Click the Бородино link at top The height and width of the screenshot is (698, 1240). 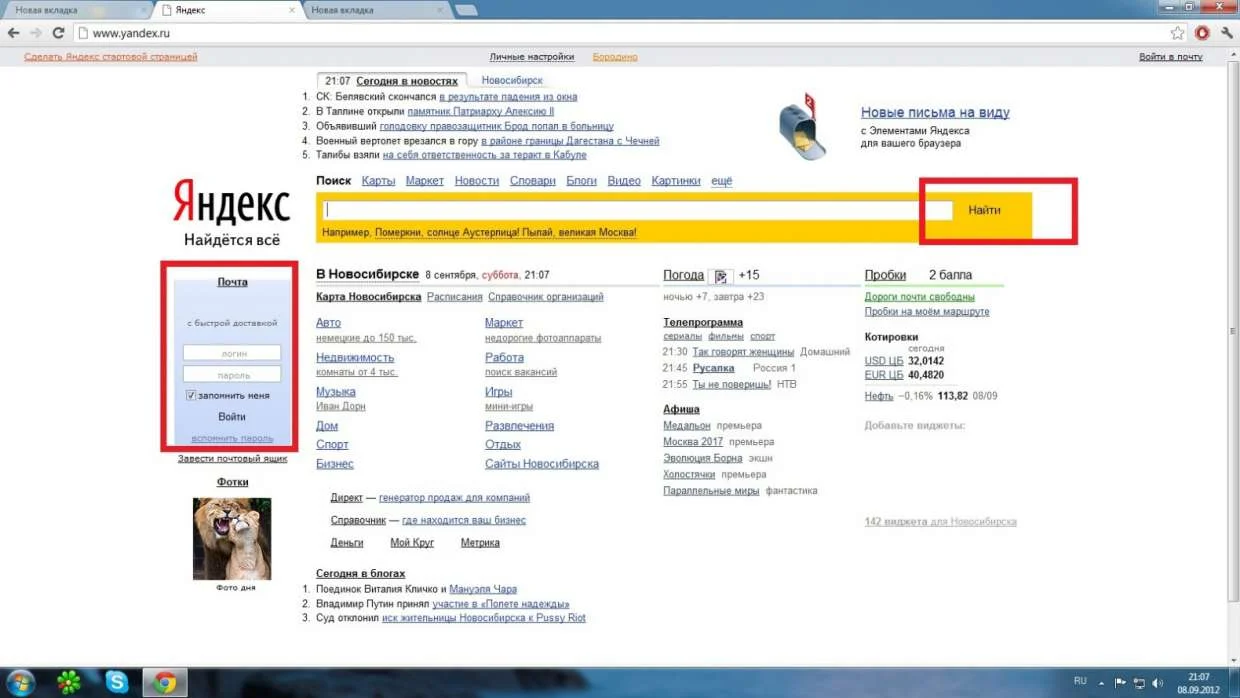point(615,57)
